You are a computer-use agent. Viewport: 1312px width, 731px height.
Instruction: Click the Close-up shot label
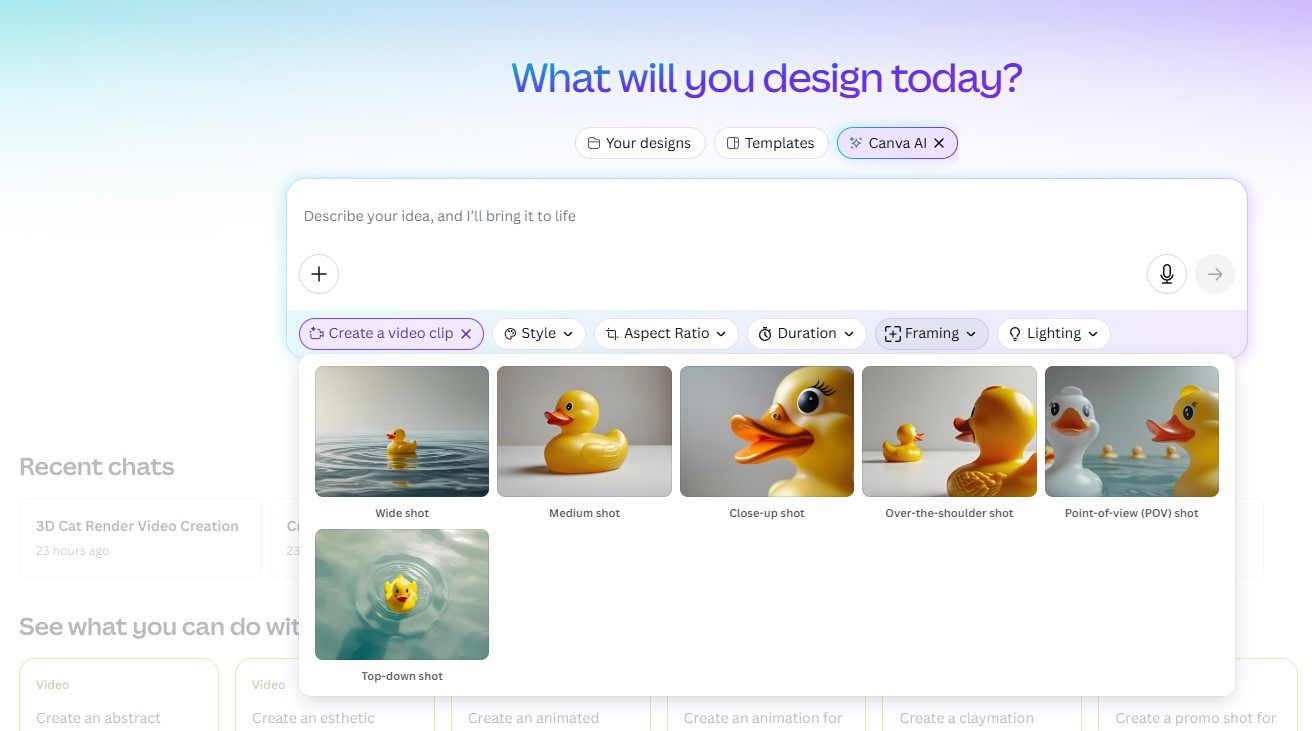767,513
